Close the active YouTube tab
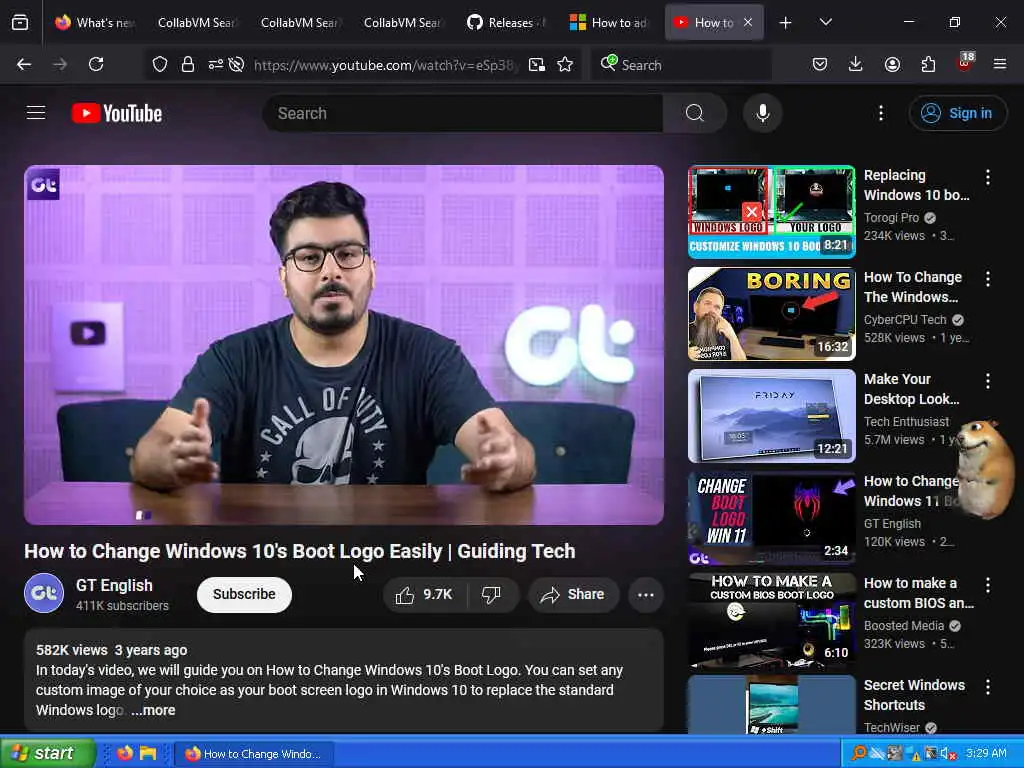This screenshot has width=1024, height=768. [748, 22]
